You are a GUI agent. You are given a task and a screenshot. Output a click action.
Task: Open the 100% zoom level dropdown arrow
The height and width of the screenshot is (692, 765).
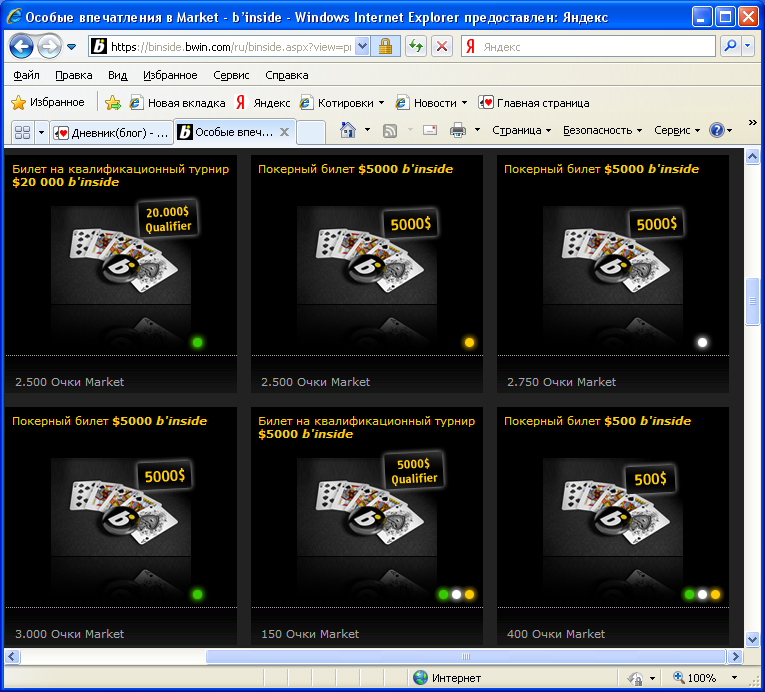[x=734, y=678]
